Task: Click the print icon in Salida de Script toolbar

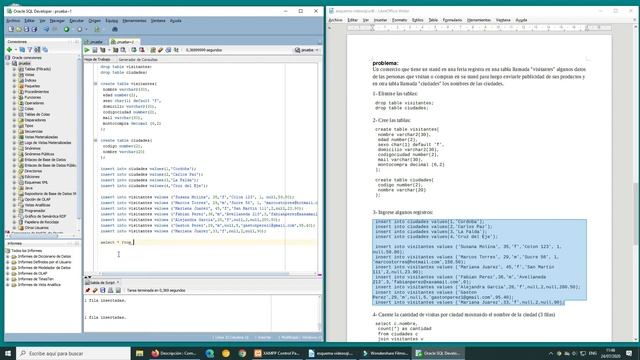Action: [111, 290]
